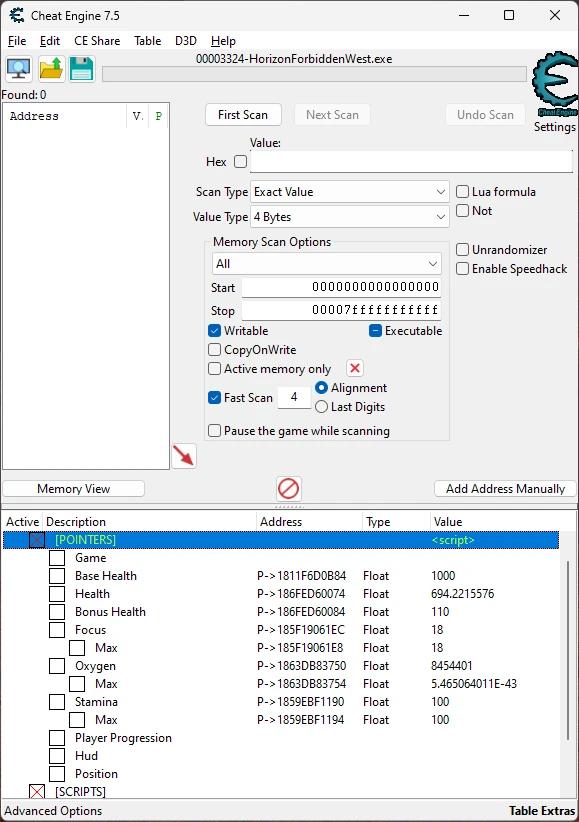Check the CopyOnWrite option
Image resolution: width=579 pixels, height=822 pixels.
click(215, 350)
